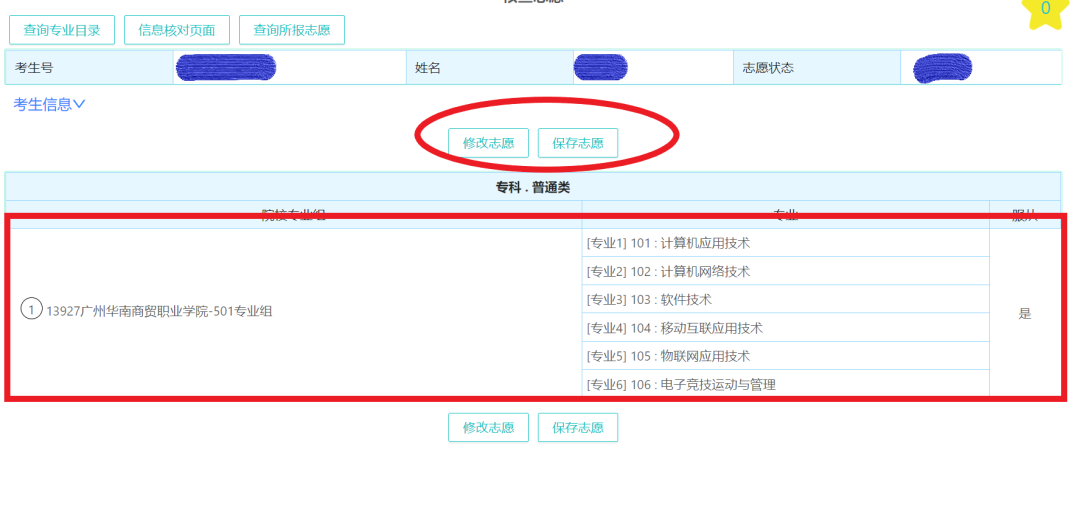Click the lower 保存志愿 button
Viewport: 1080px width, 515px height.
tap(578, 428)
